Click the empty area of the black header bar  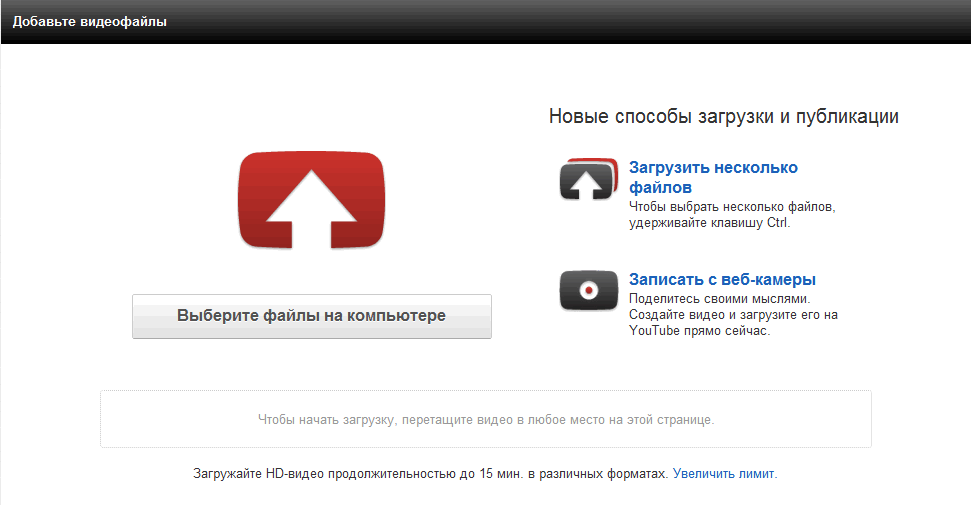557,22
